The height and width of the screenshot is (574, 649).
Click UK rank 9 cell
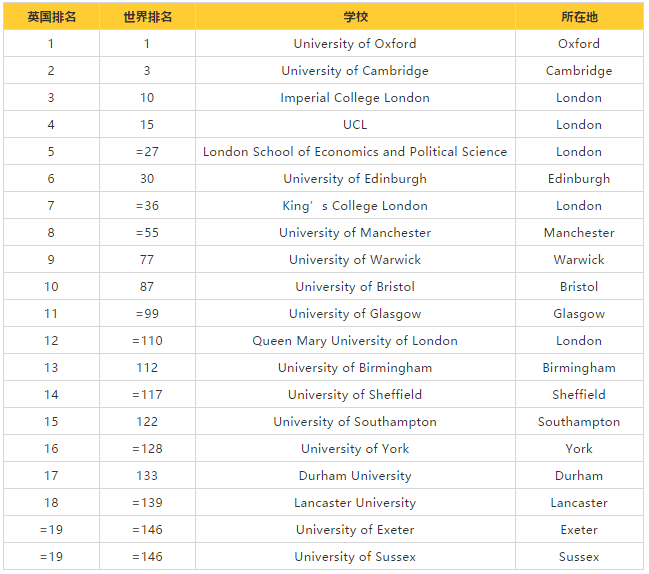(51, 259)
